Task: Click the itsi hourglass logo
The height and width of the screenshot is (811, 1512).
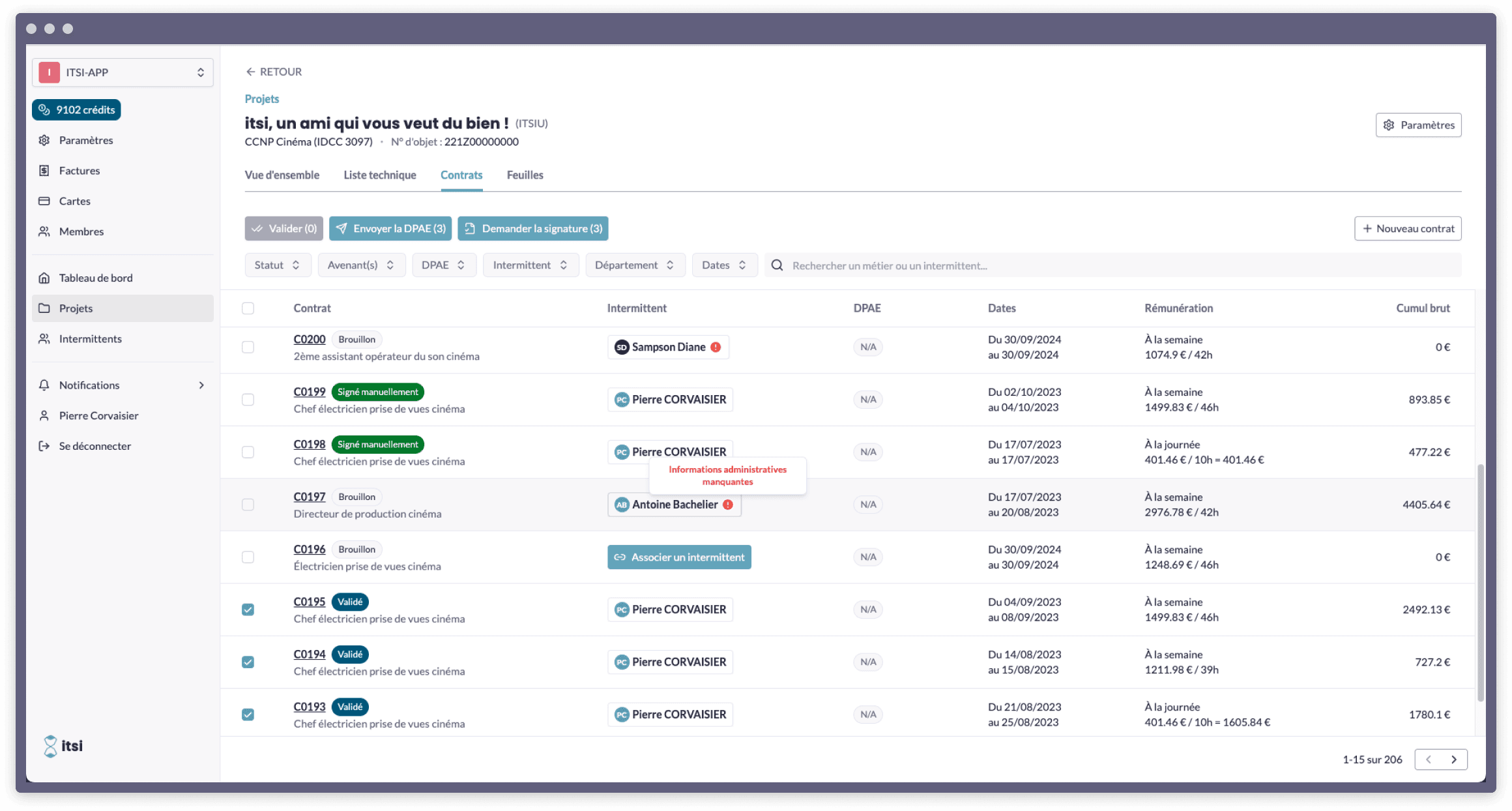Action: click(x=50, y=746)
